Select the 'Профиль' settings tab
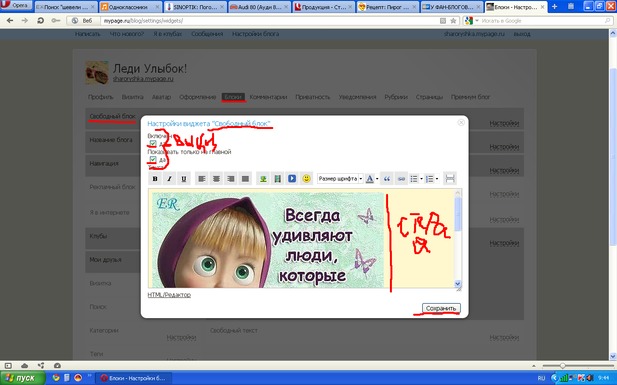This screenshot has height=385, width=617. (100, 97)
